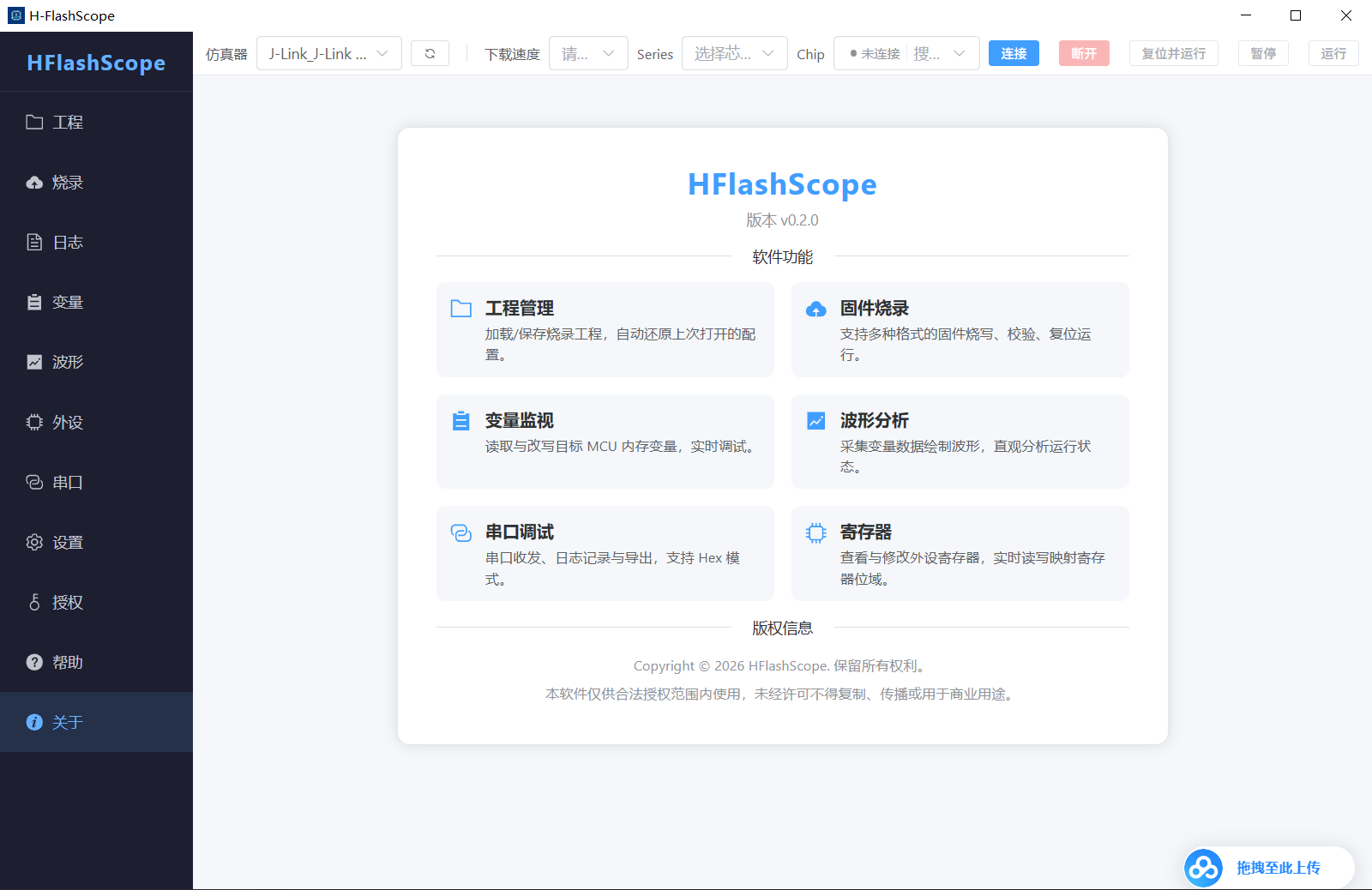Viewport: 1372px width, 890px height.
Task: Click the 串口 link icon in sidebar
Action: pos(34,482)
